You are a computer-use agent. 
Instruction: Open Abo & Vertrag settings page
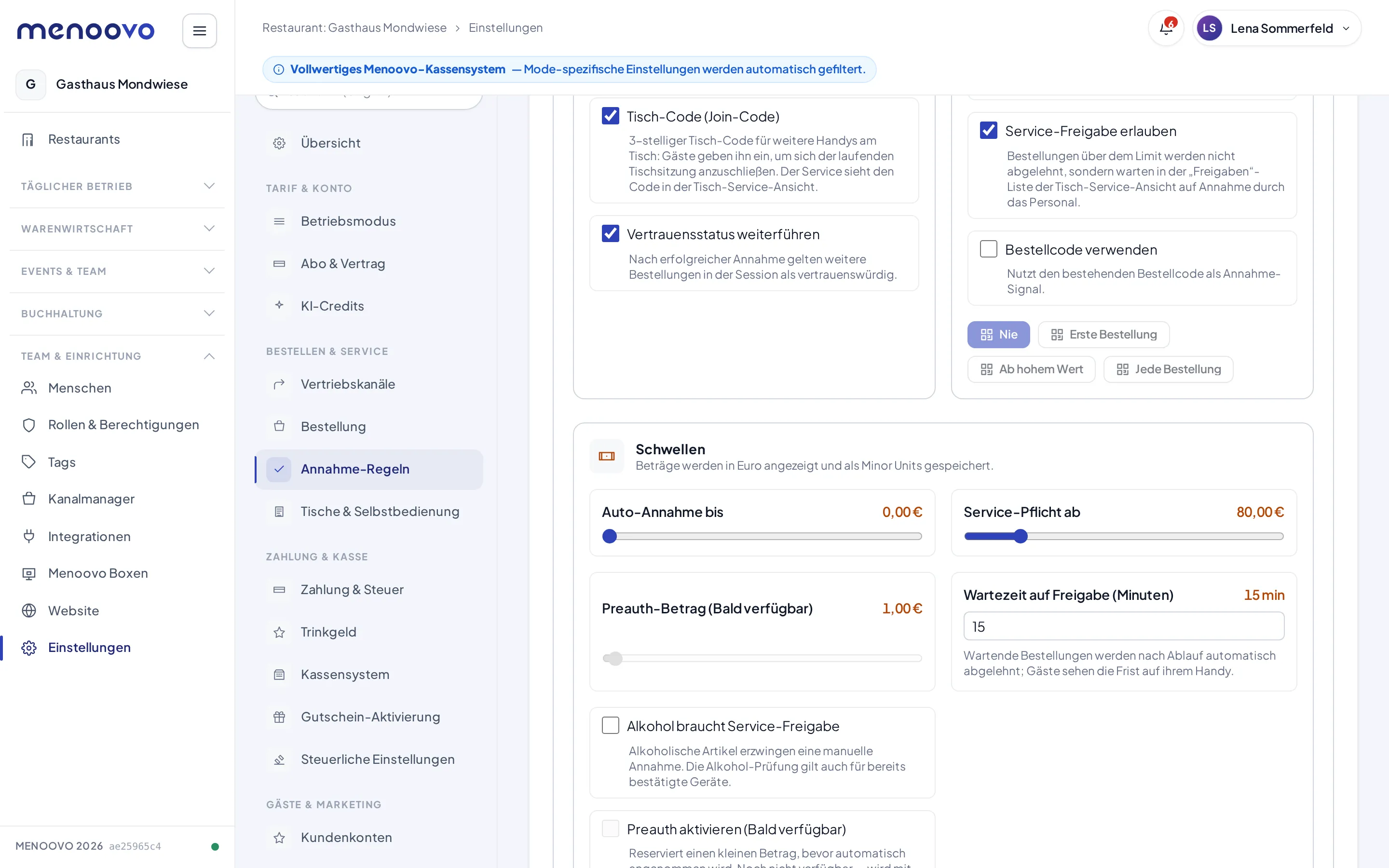click(369, 263)
